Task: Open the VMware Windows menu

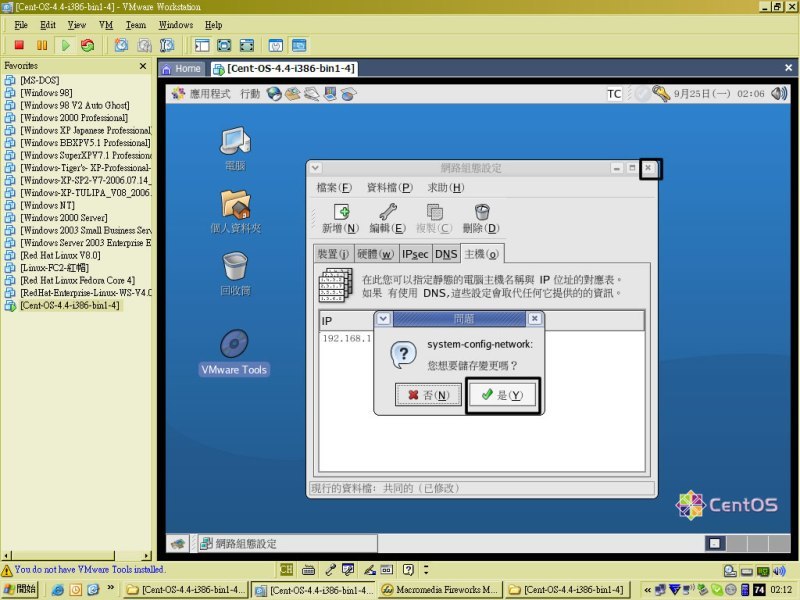Action: click(176, 25)
